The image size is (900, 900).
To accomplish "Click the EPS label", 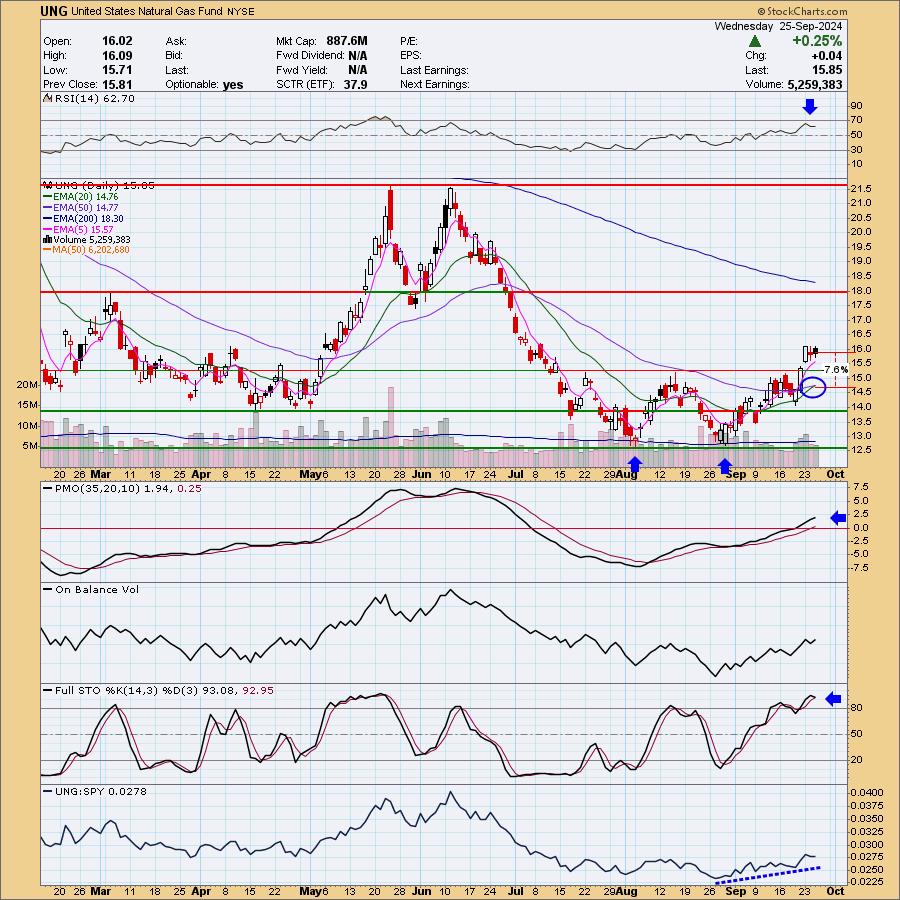I will pyautogui.click(x=411, y=56).
